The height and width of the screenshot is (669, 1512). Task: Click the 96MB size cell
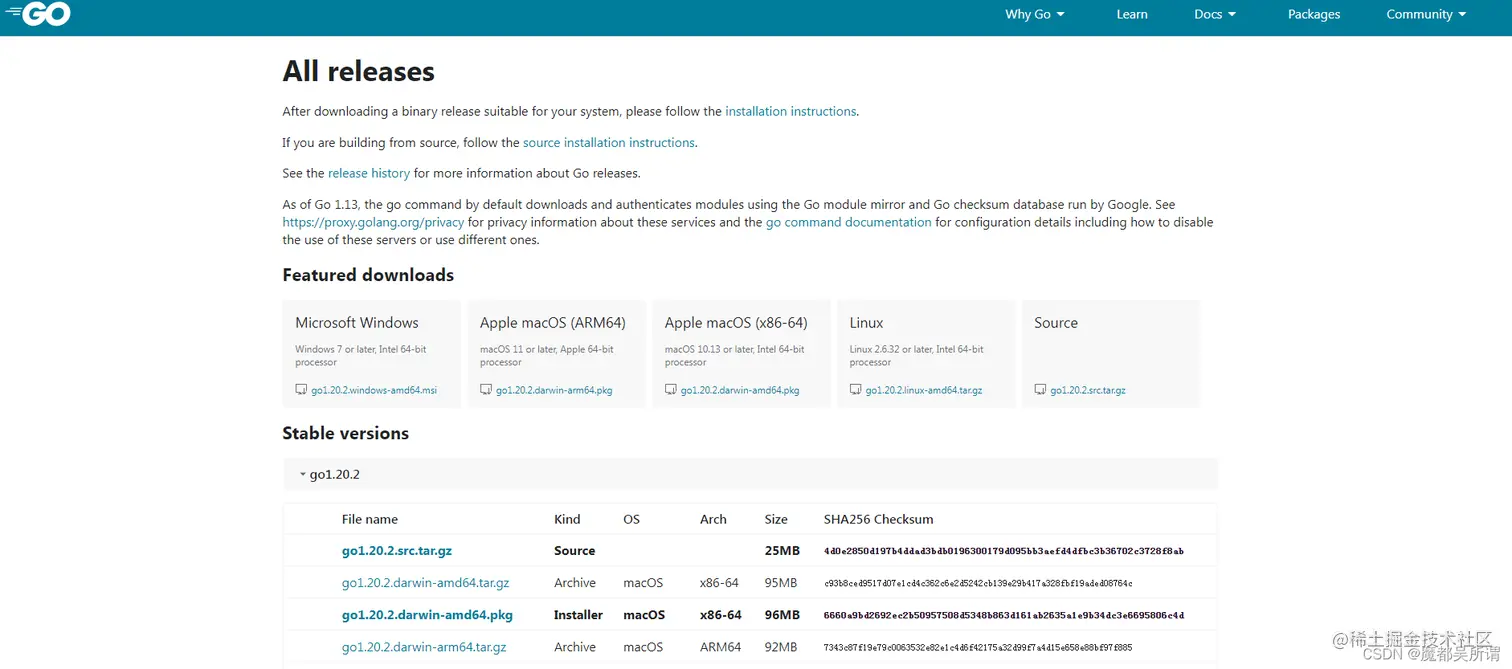(782, 615)
